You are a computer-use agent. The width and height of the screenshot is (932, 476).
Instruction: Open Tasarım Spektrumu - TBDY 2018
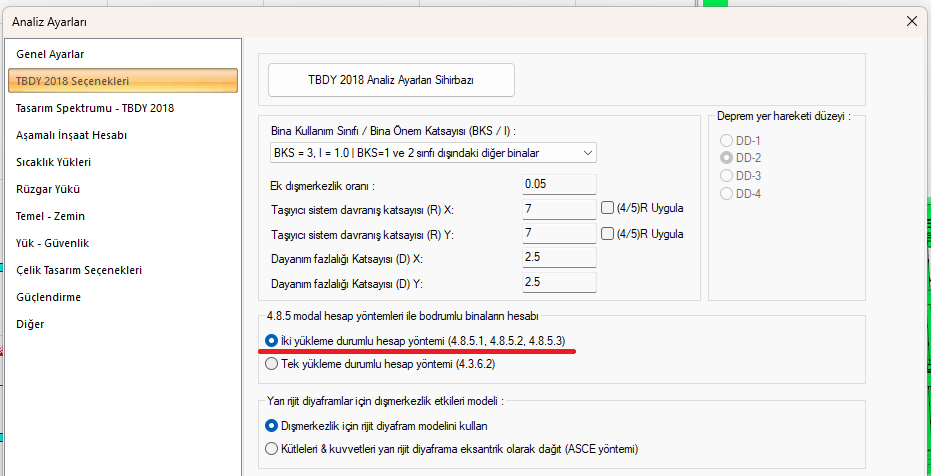click(x=95, y=108)
